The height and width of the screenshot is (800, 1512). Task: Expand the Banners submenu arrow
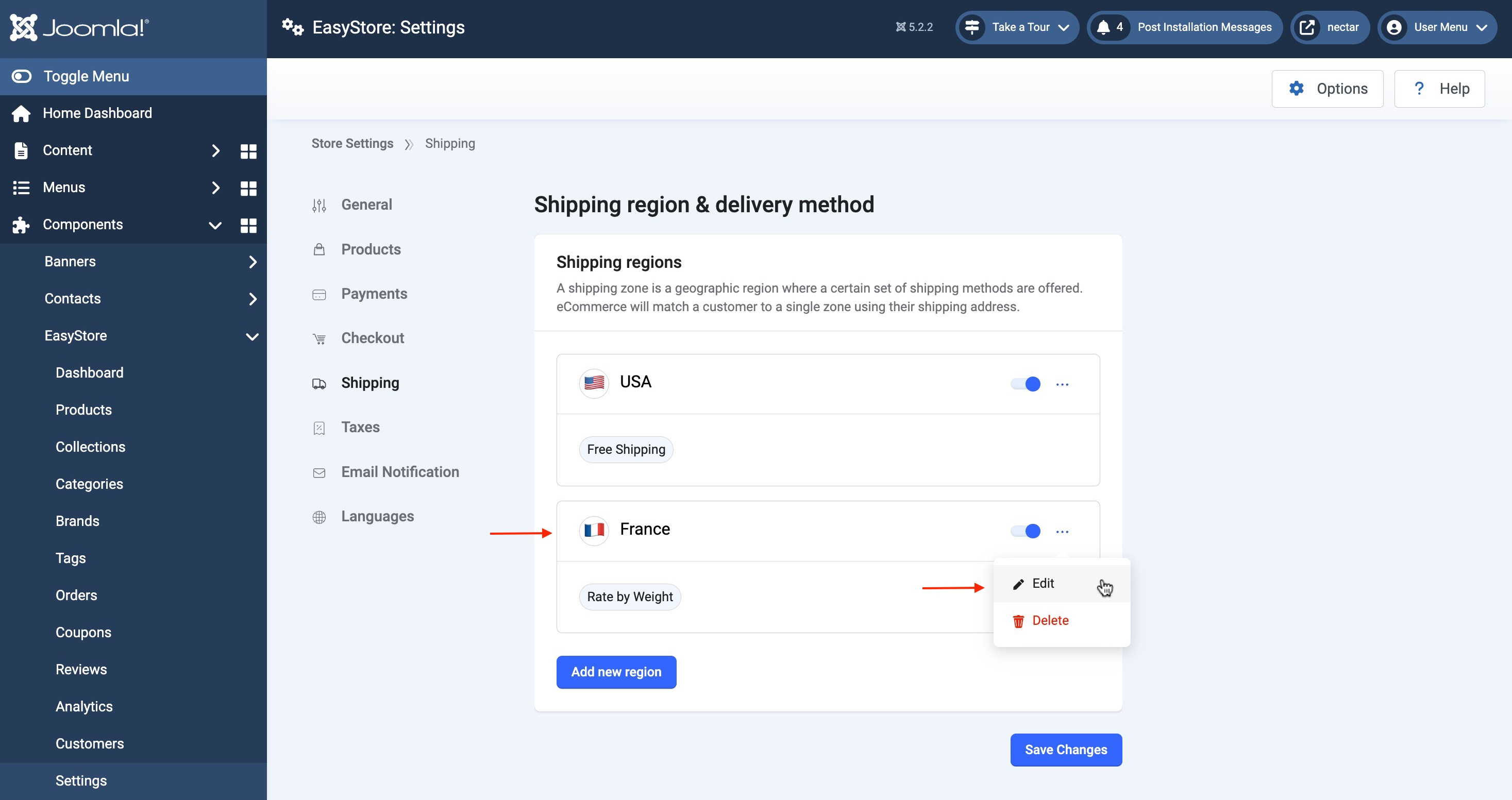click(x=253, y=262)
